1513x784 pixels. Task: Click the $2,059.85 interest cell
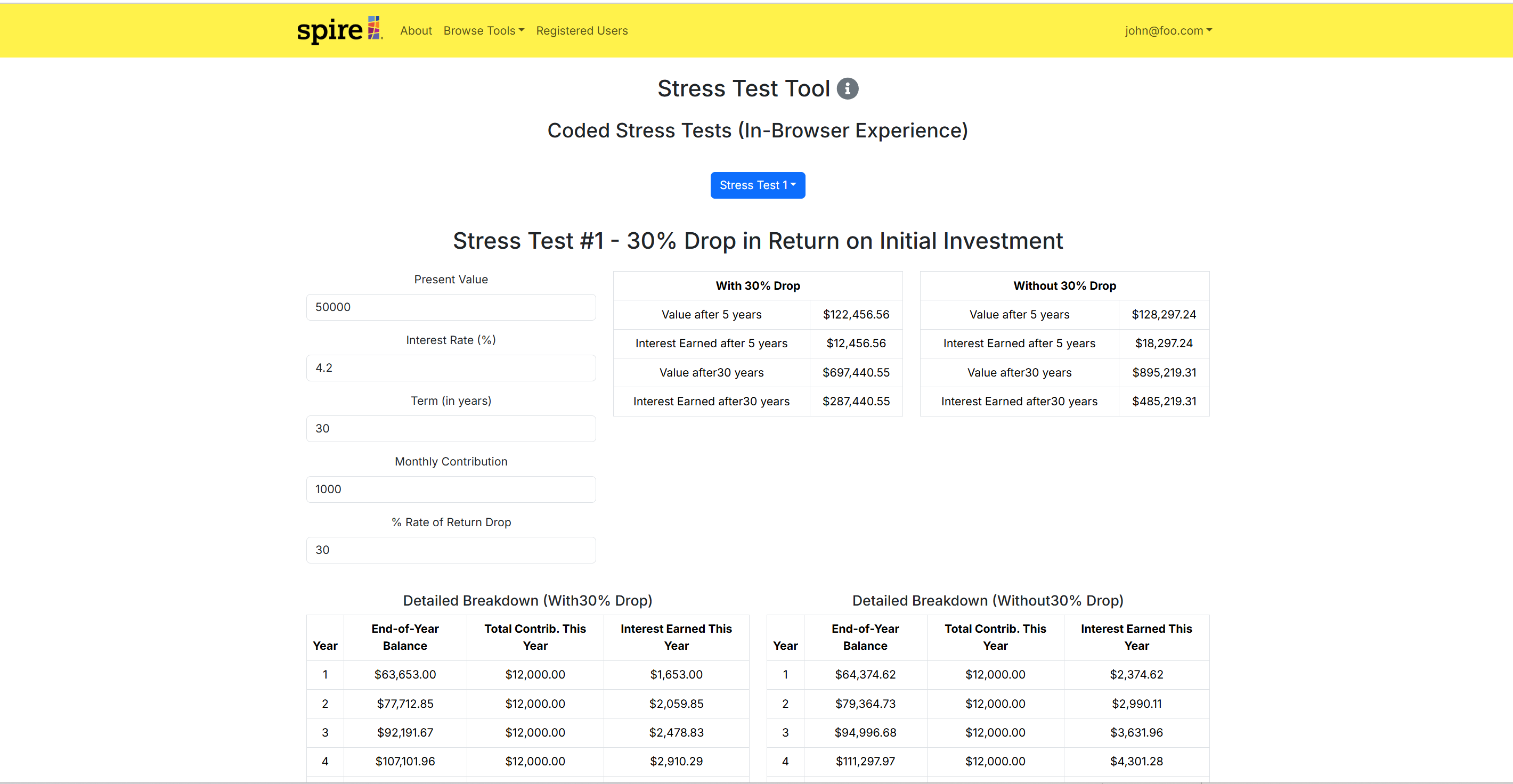(676, 704)
